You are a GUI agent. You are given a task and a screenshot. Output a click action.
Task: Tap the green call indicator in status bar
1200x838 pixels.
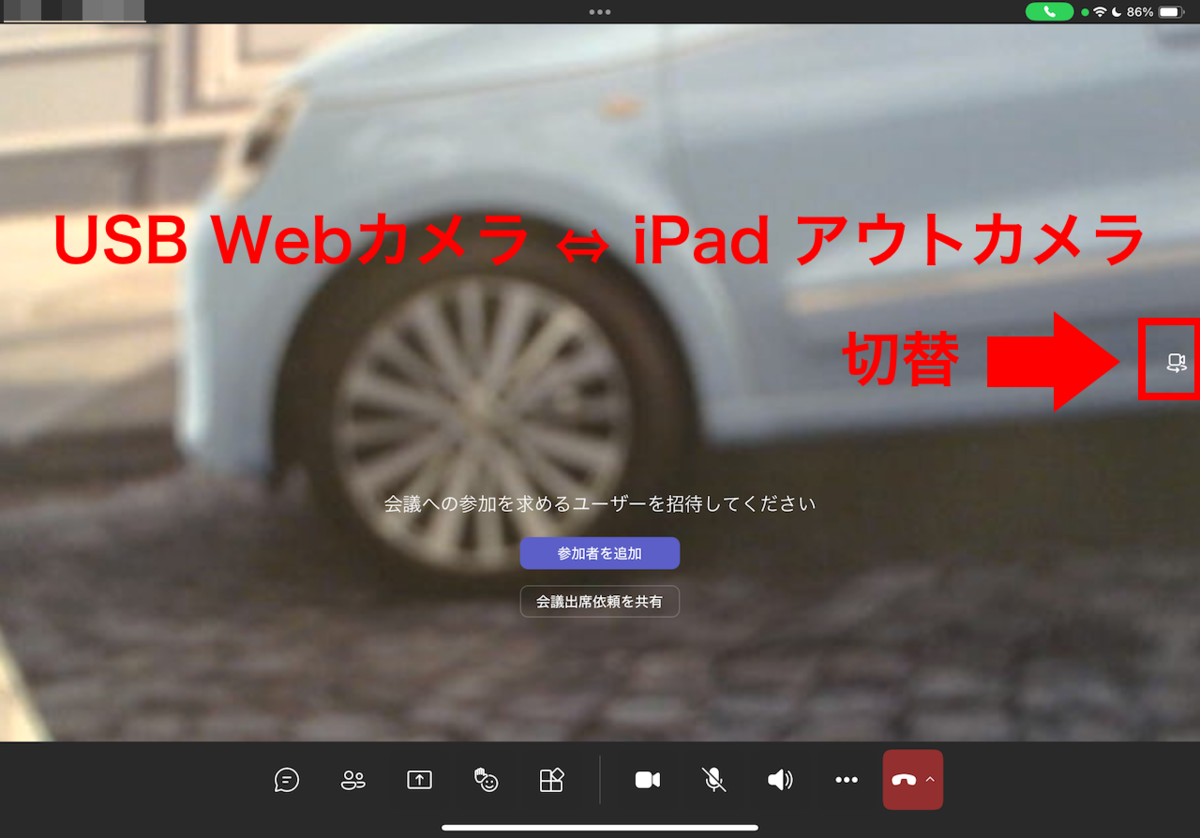click(x=1049, y=12)
